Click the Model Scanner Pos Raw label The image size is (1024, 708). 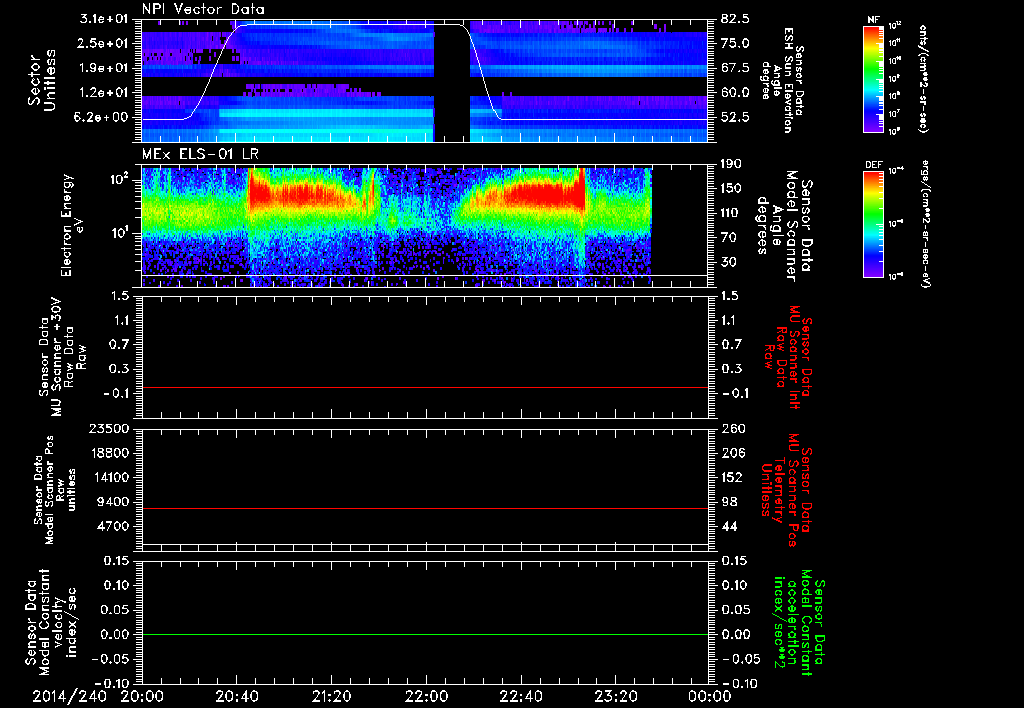(55, 490)
